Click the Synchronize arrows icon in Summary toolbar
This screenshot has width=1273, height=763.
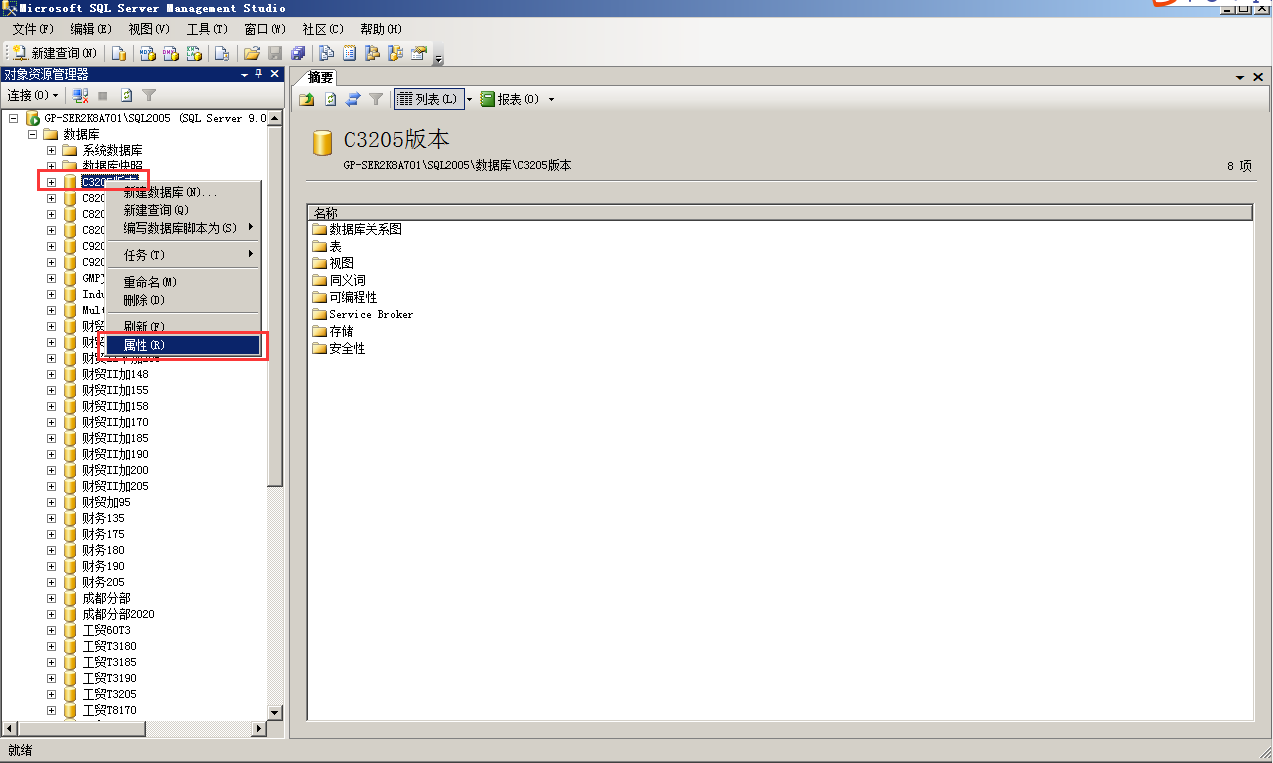(x=353, y=99)
